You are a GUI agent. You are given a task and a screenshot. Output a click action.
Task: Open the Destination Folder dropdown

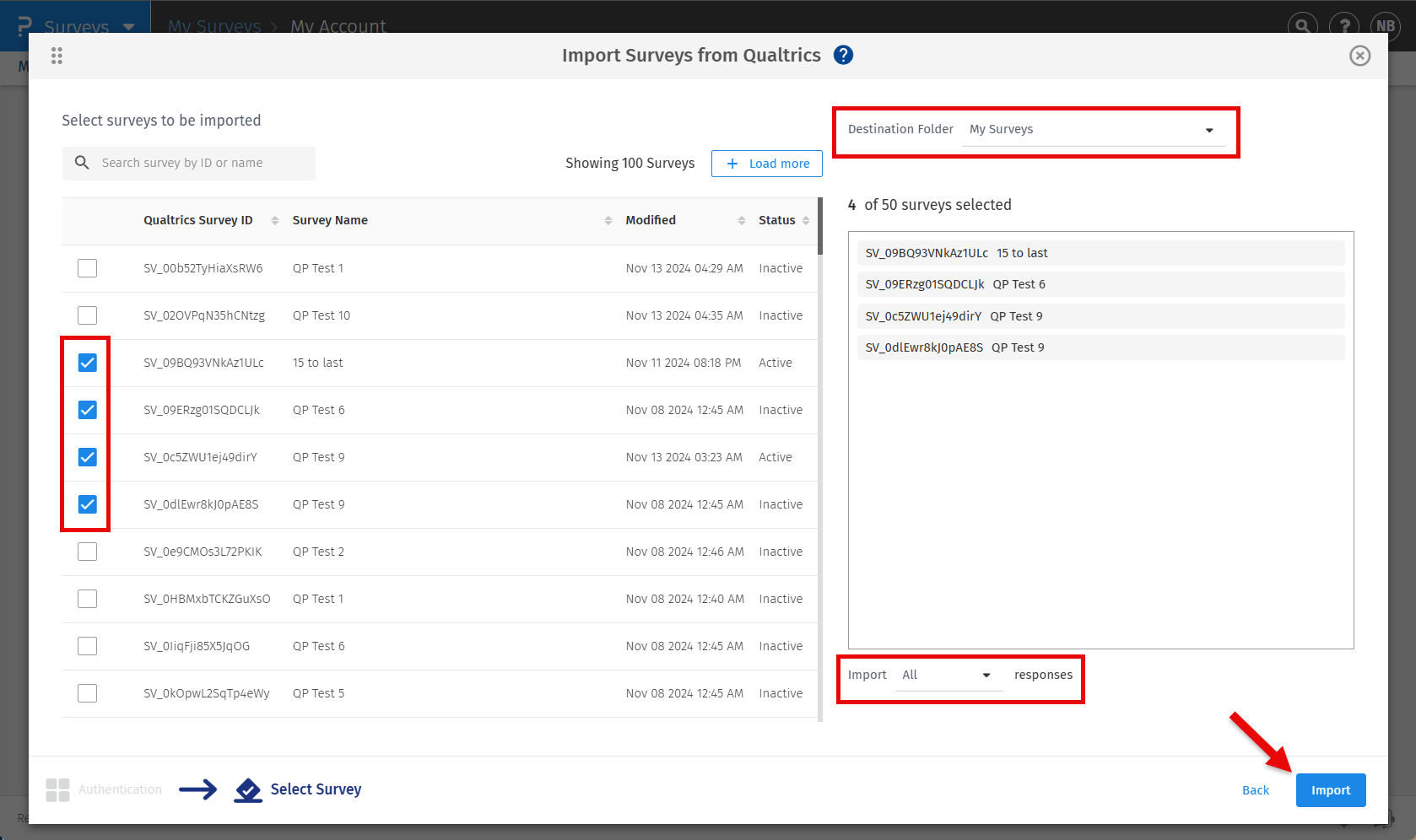click(1093, 130)
